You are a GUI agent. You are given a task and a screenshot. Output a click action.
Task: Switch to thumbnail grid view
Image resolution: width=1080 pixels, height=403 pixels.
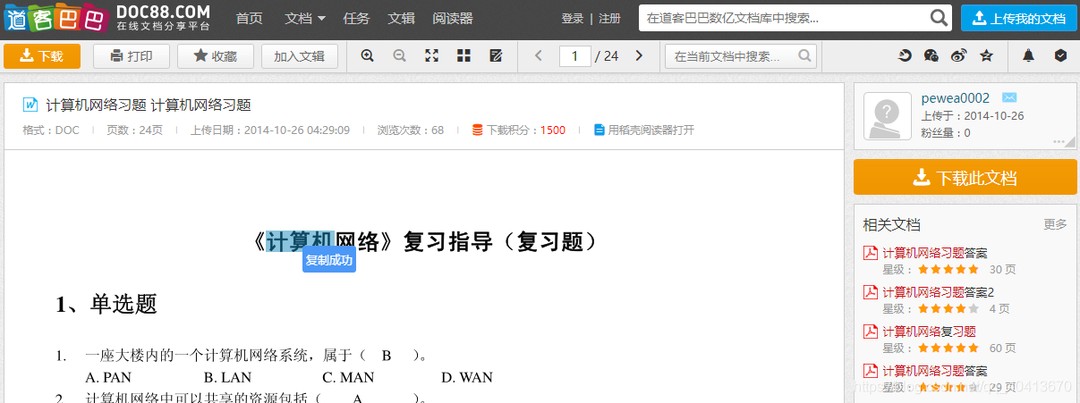point(464,56)
